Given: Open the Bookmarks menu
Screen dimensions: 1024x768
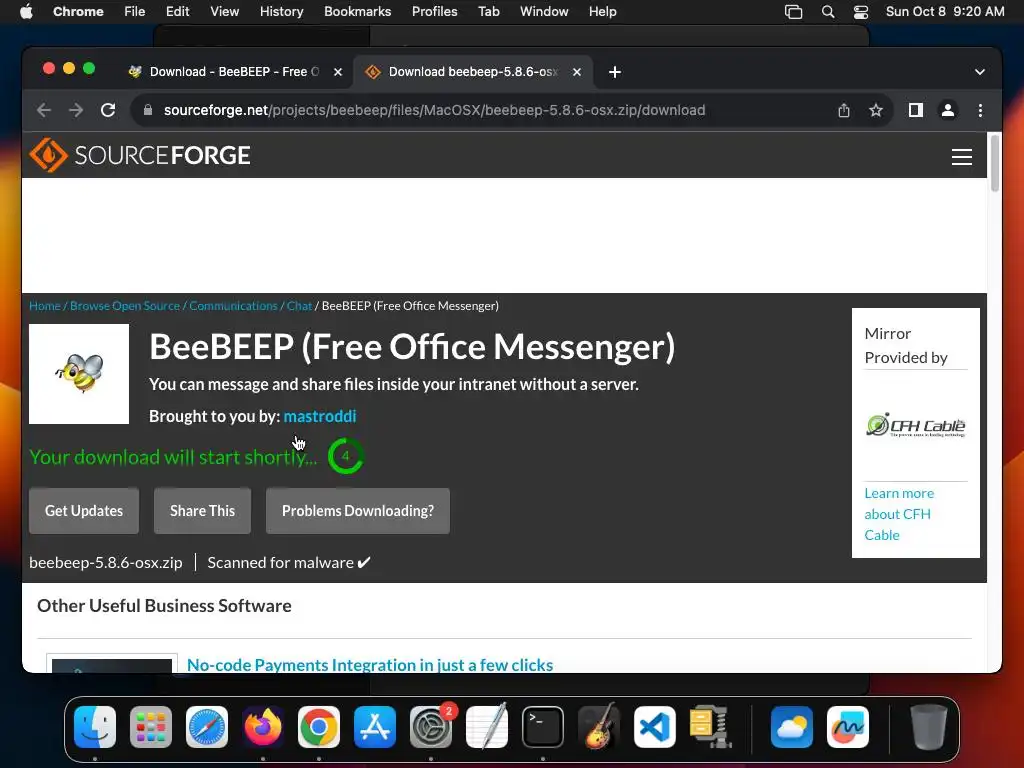Looking at the screenshot, I should (357, 12).
